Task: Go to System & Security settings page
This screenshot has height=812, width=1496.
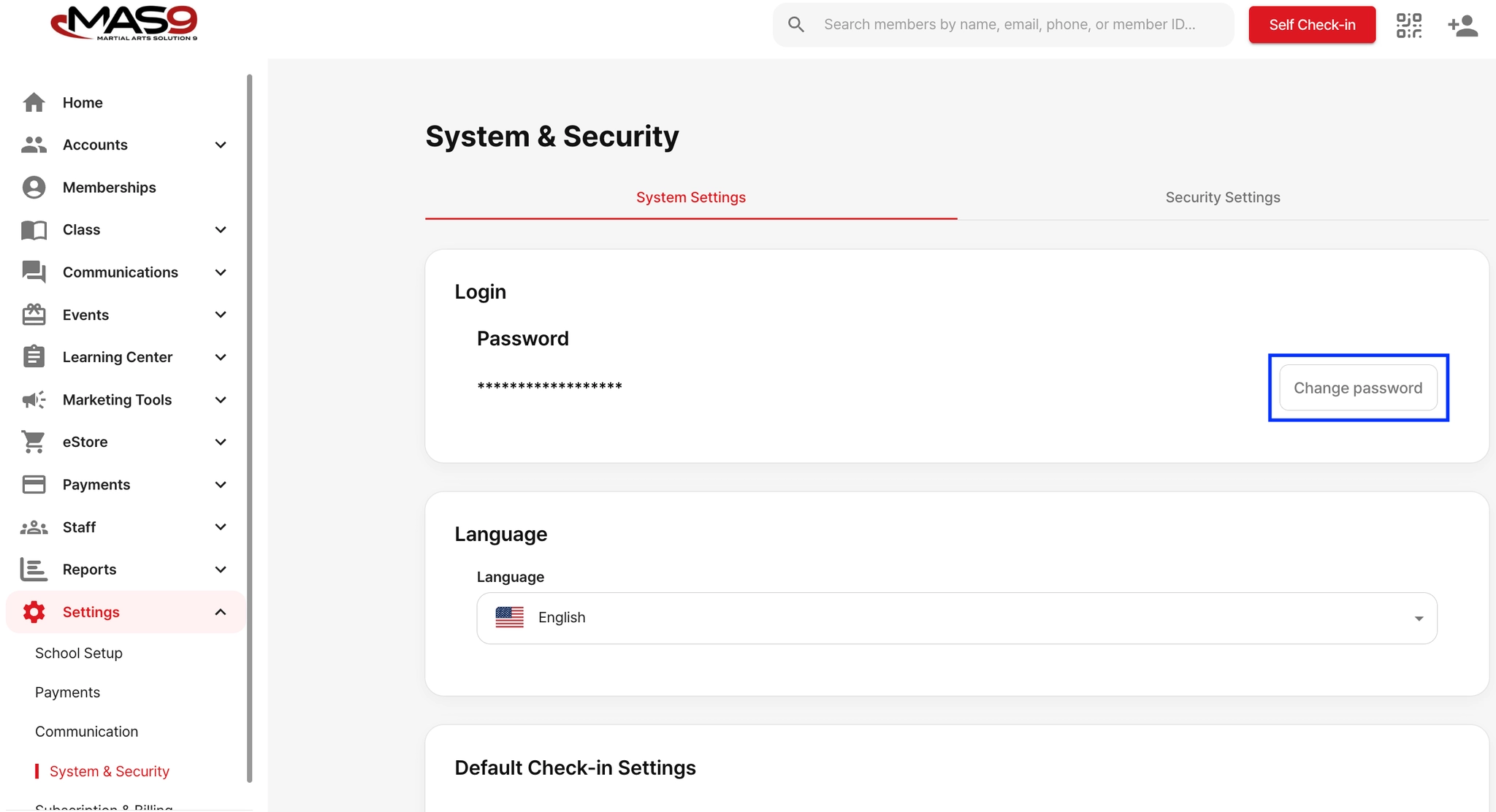Action: pyautogui.click(x=109, y=771)
